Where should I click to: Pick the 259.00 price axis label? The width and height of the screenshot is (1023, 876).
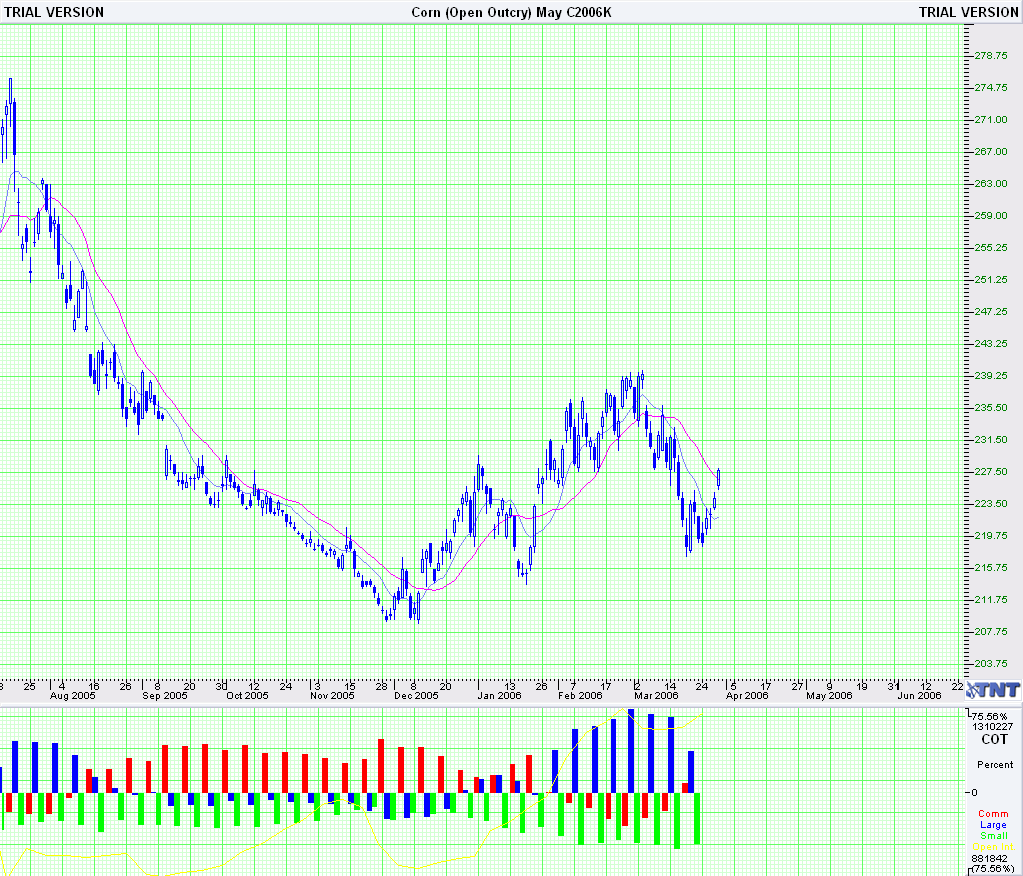[991, 215]
